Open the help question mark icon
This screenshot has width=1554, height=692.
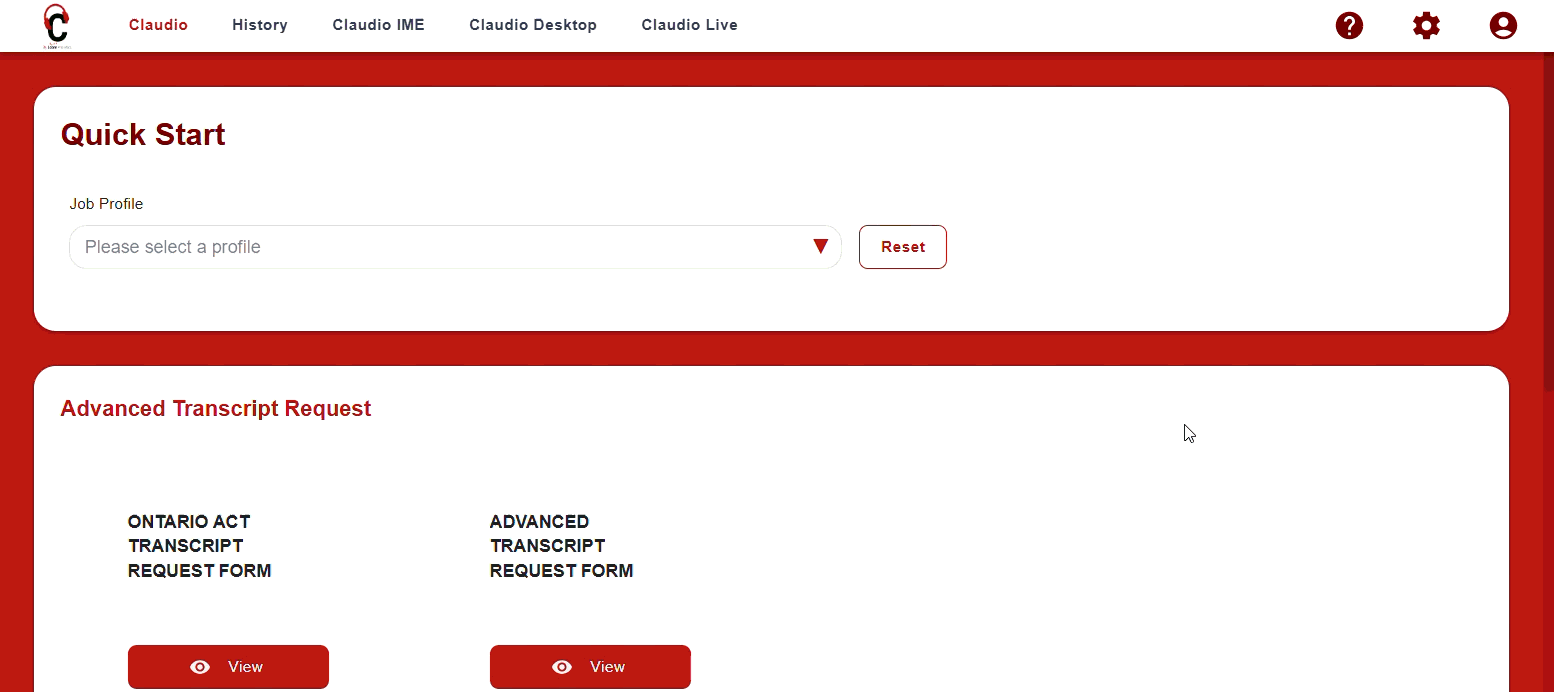pyautogui.click(x=1349, y=25)
